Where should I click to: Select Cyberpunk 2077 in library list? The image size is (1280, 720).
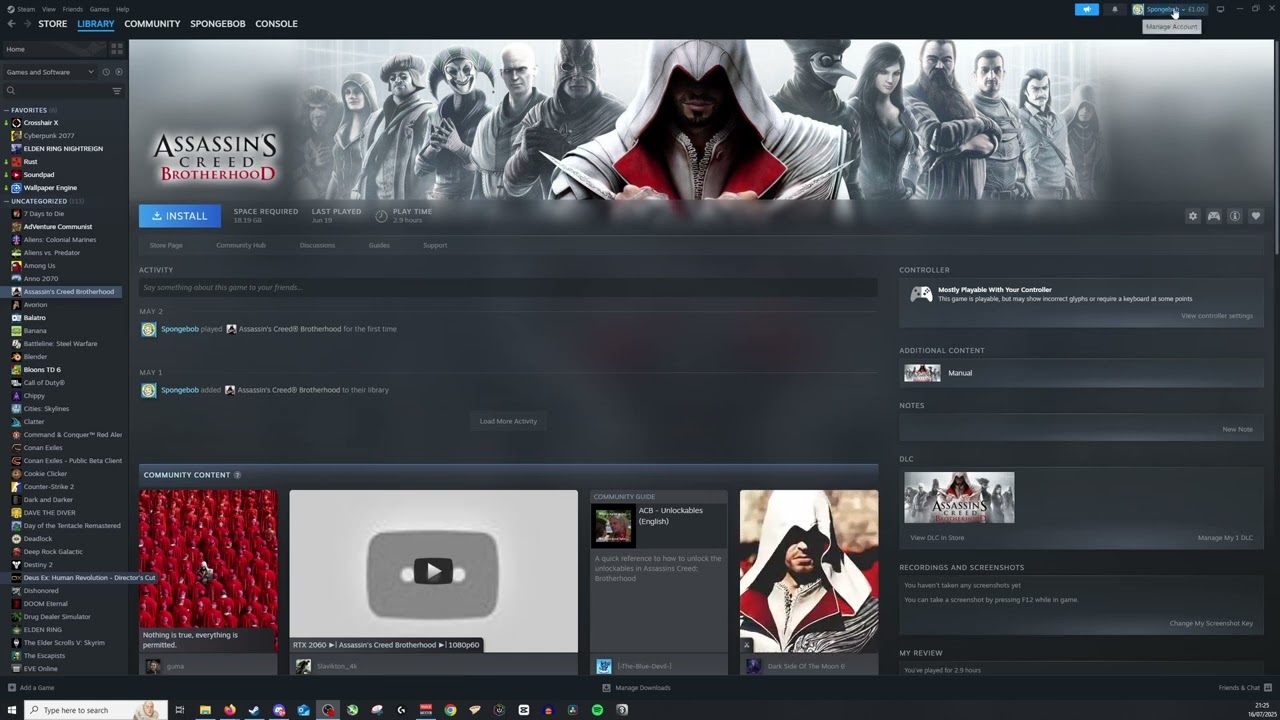pos(49,136)
